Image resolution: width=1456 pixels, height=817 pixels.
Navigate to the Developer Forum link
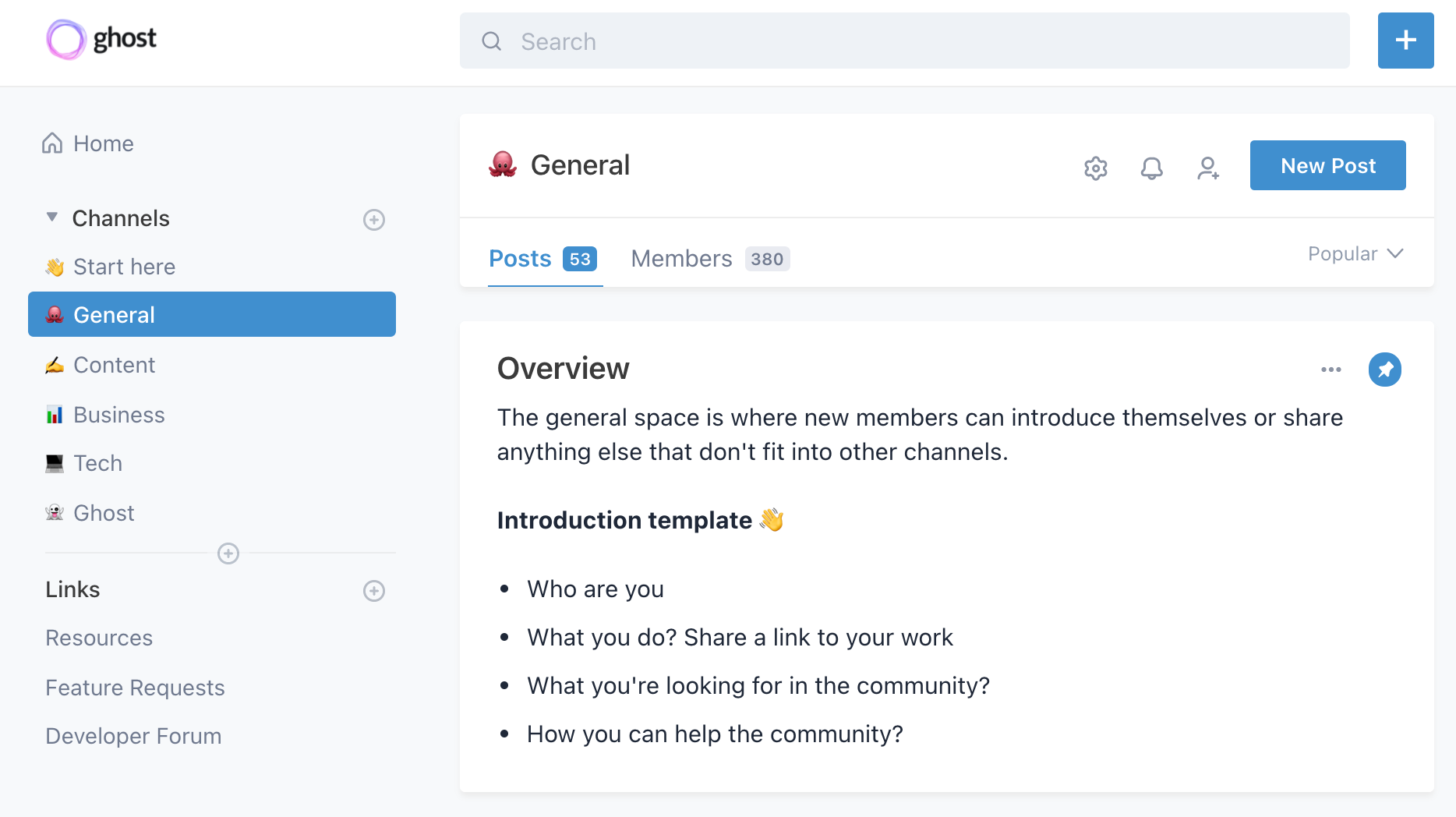tap(133, 735)
